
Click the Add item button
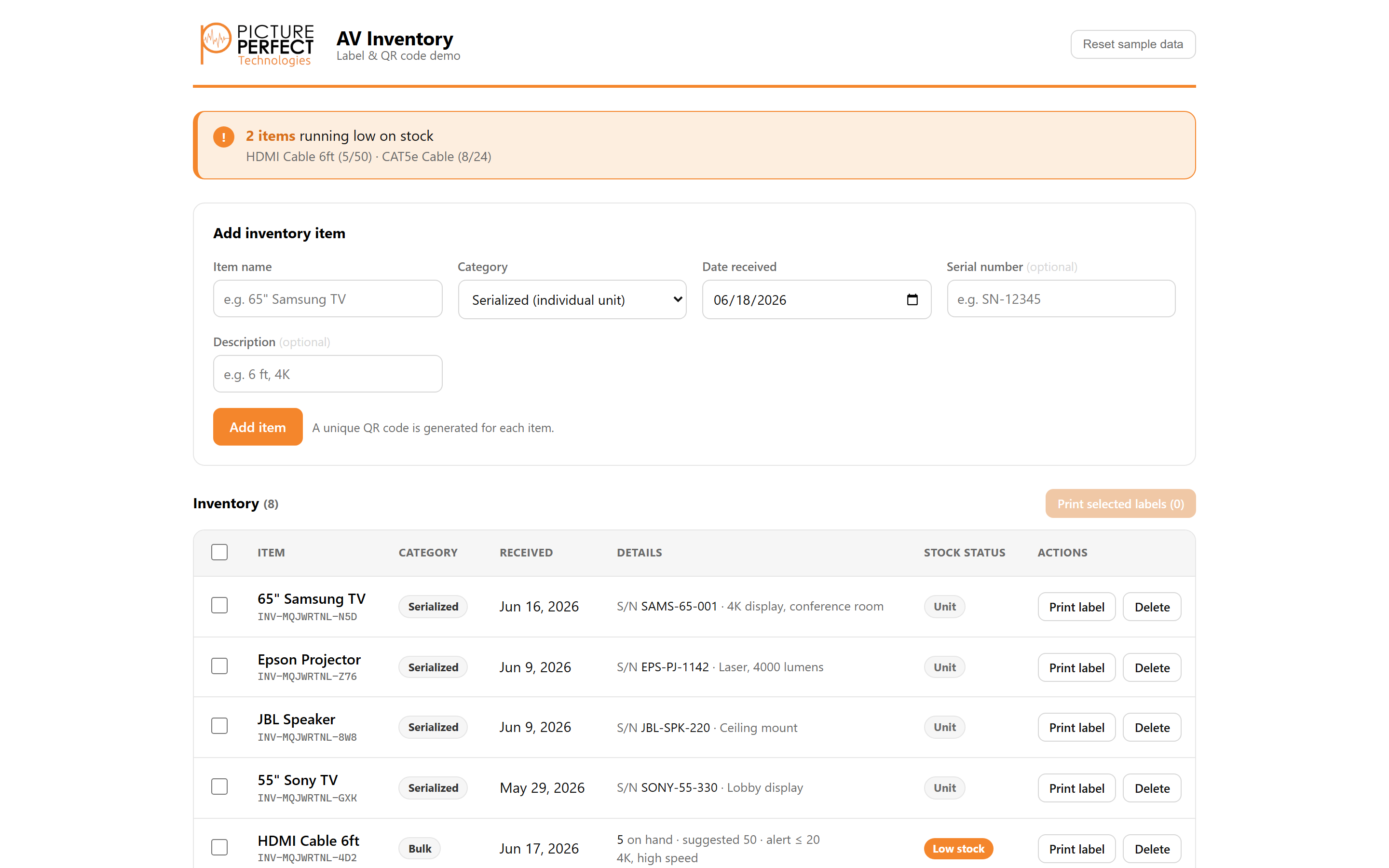point(258,427)
